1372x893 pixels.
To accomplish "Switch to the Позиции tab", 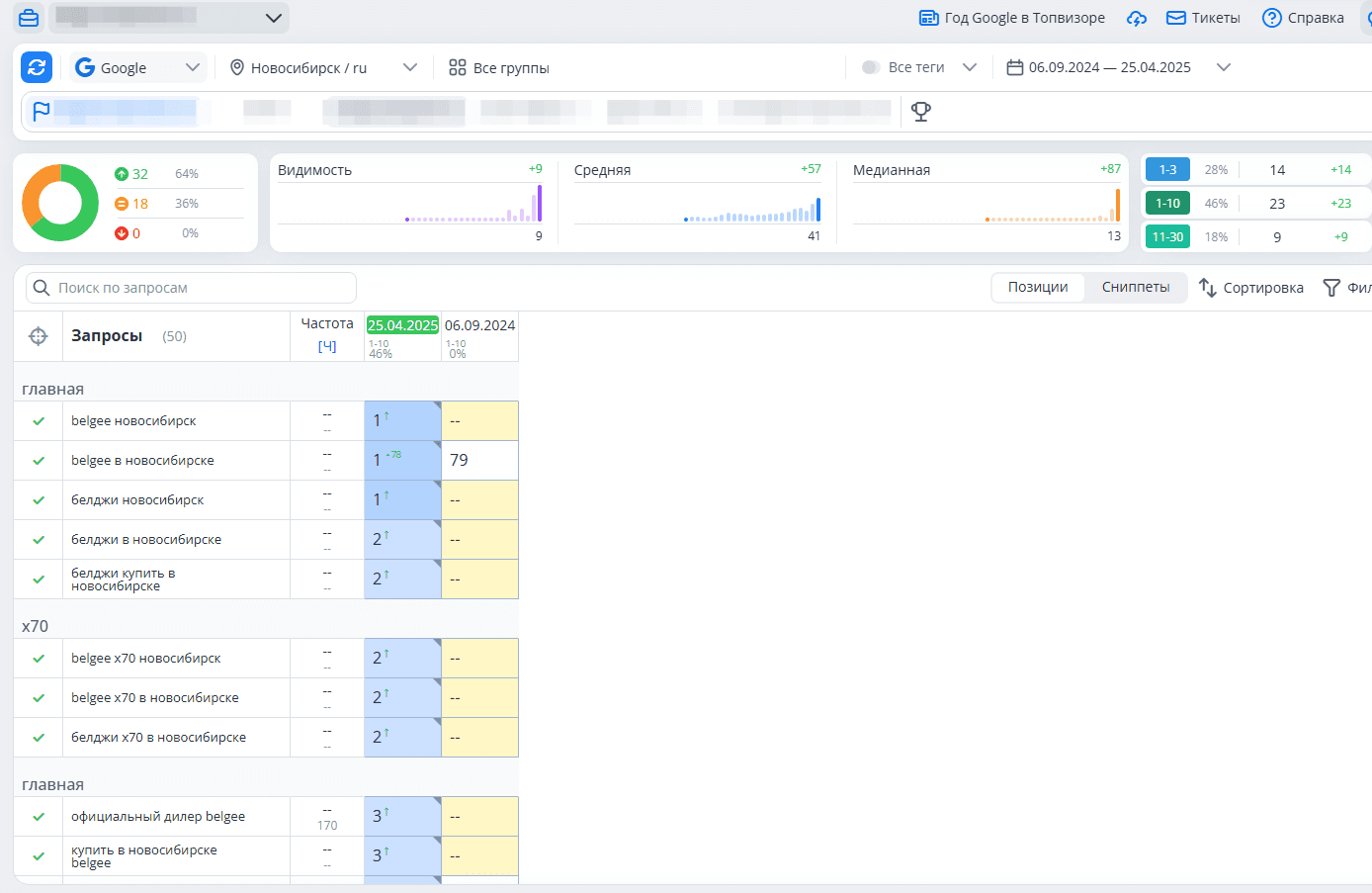I will click(1038, 288).
